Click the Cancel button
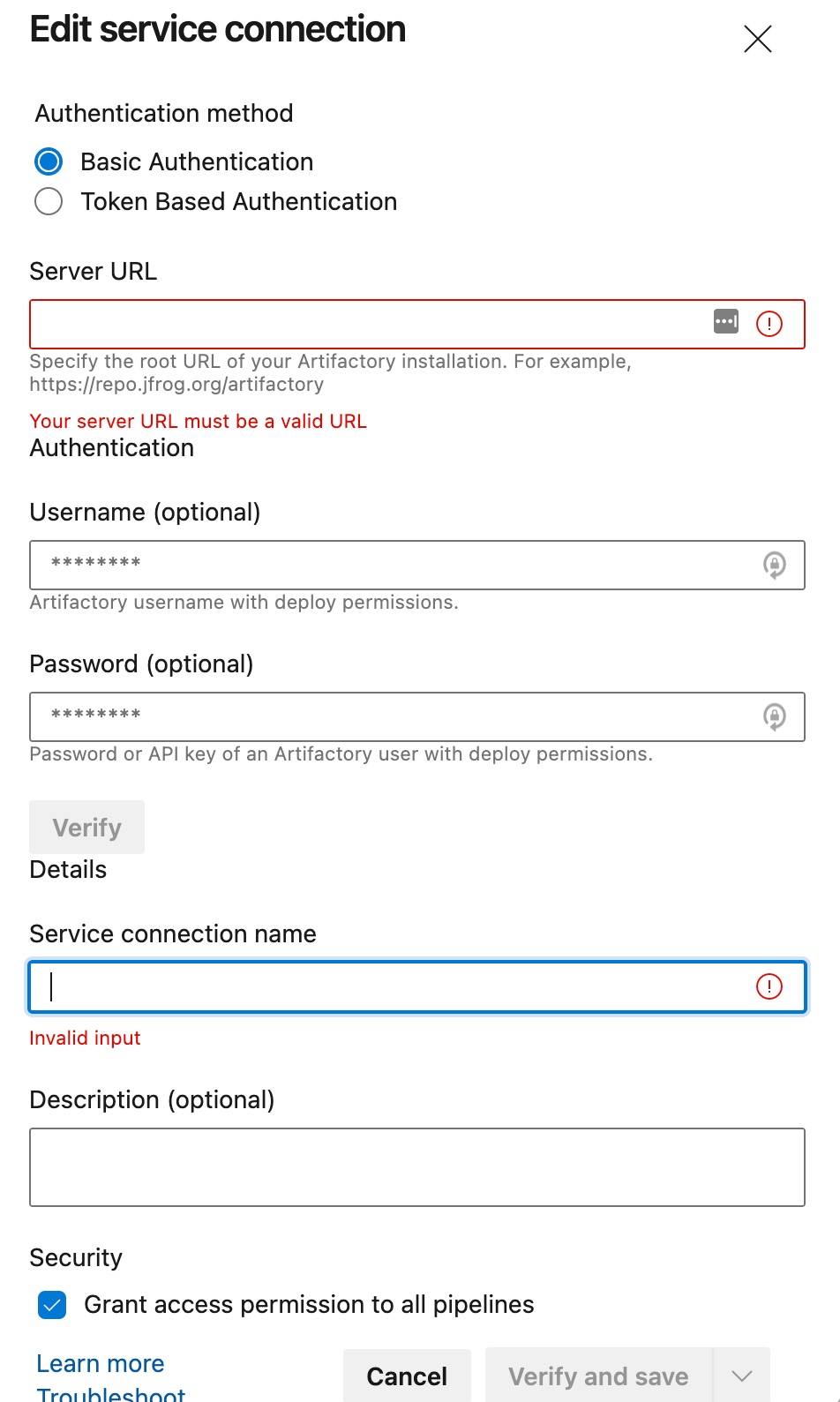 pos(406,1376)
